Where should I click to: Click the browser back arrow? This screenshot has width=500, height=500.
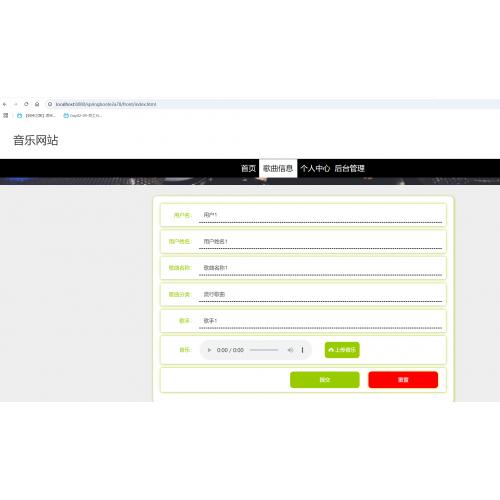point(5,104)
